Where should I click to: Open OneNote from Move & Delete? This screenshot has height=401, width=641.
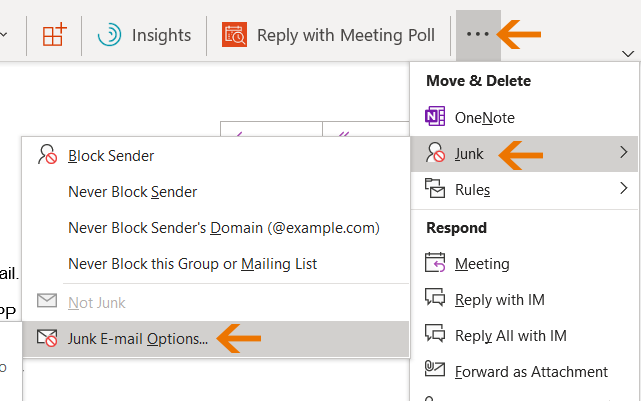tap(484, 117)
